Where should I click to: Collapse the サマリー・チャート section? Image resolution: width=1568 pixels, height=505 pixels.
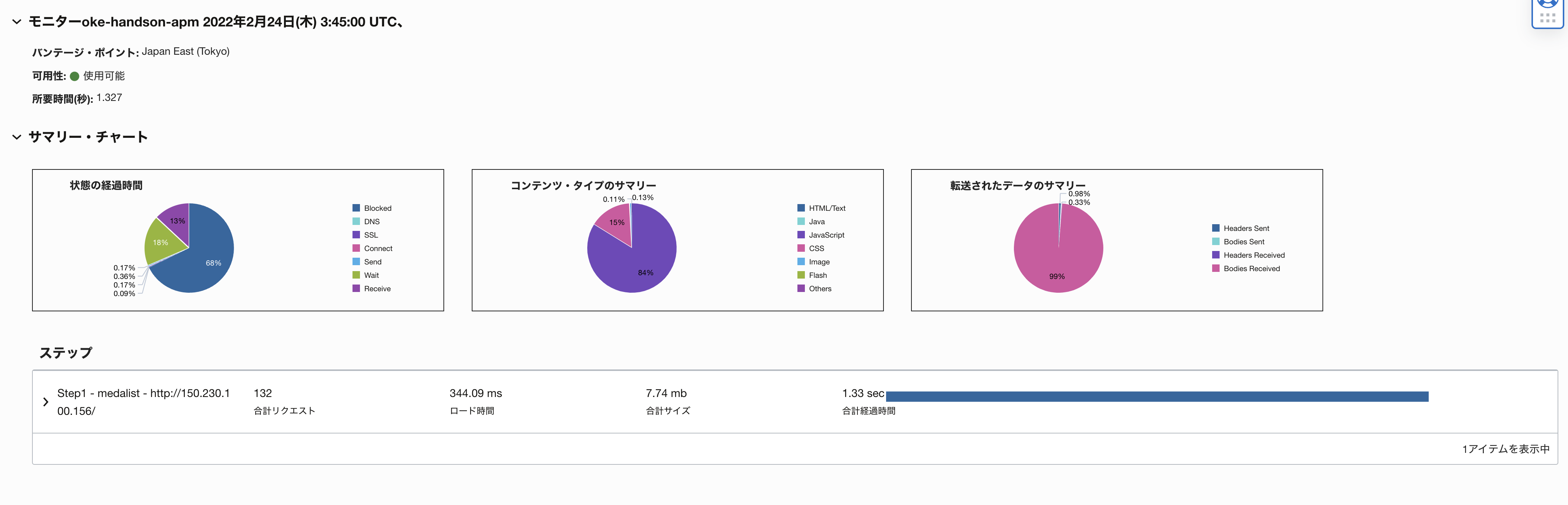16,137
